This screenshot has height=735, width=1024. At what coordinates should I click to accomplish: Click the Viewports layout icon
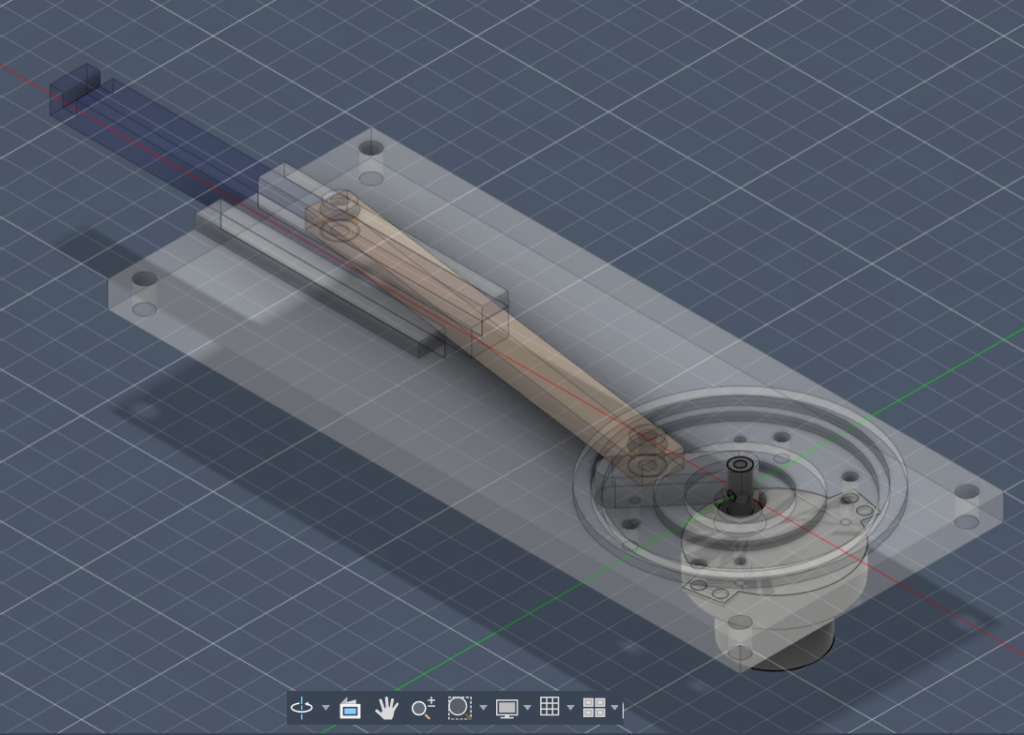click(x=594, y=708)
